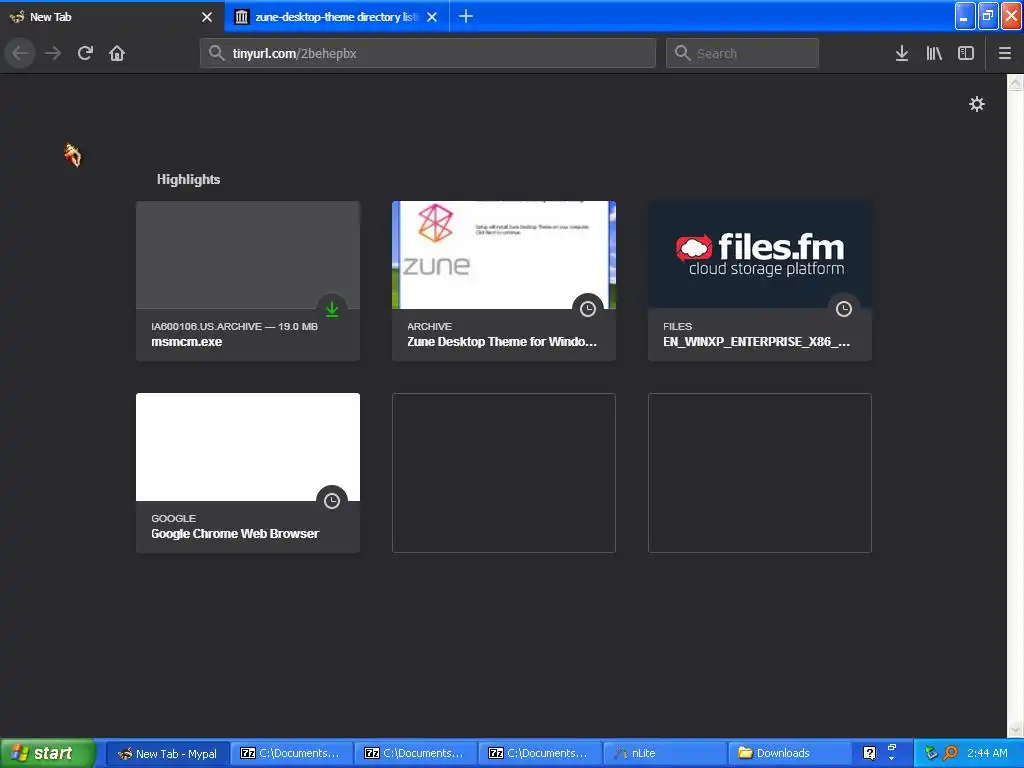This screenshot has height=768, width=1024.
Task: Click the history clock on Google card
Action: pos(332,501)
